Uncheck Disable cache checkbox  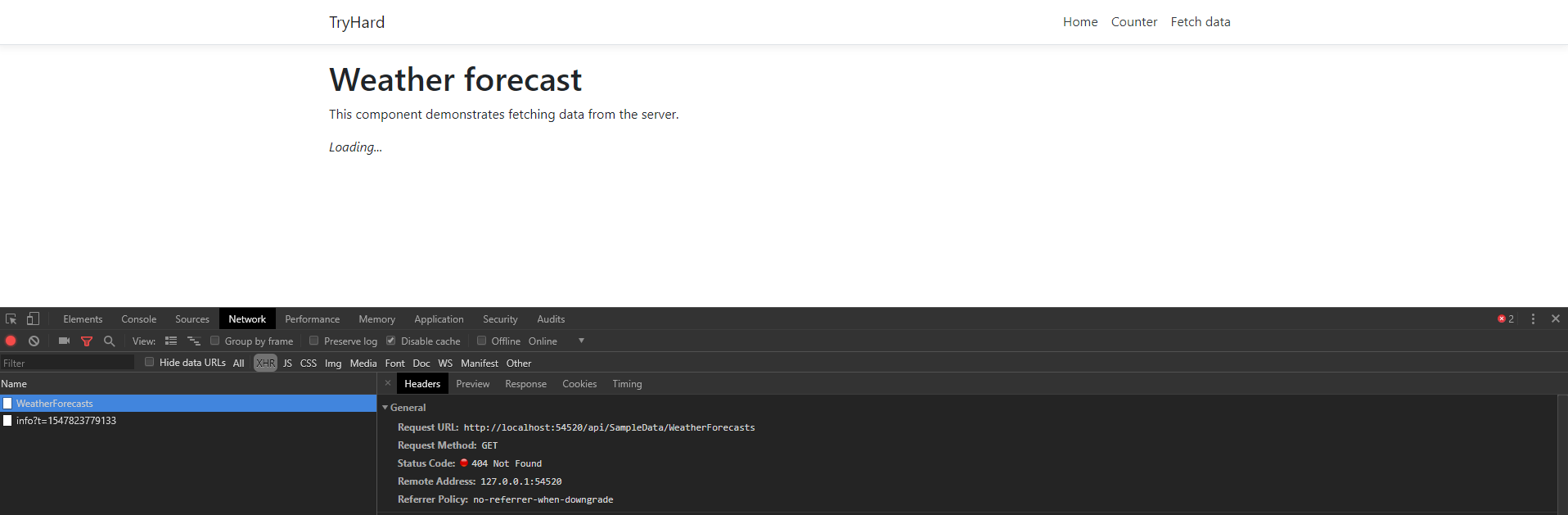point(391,341)
